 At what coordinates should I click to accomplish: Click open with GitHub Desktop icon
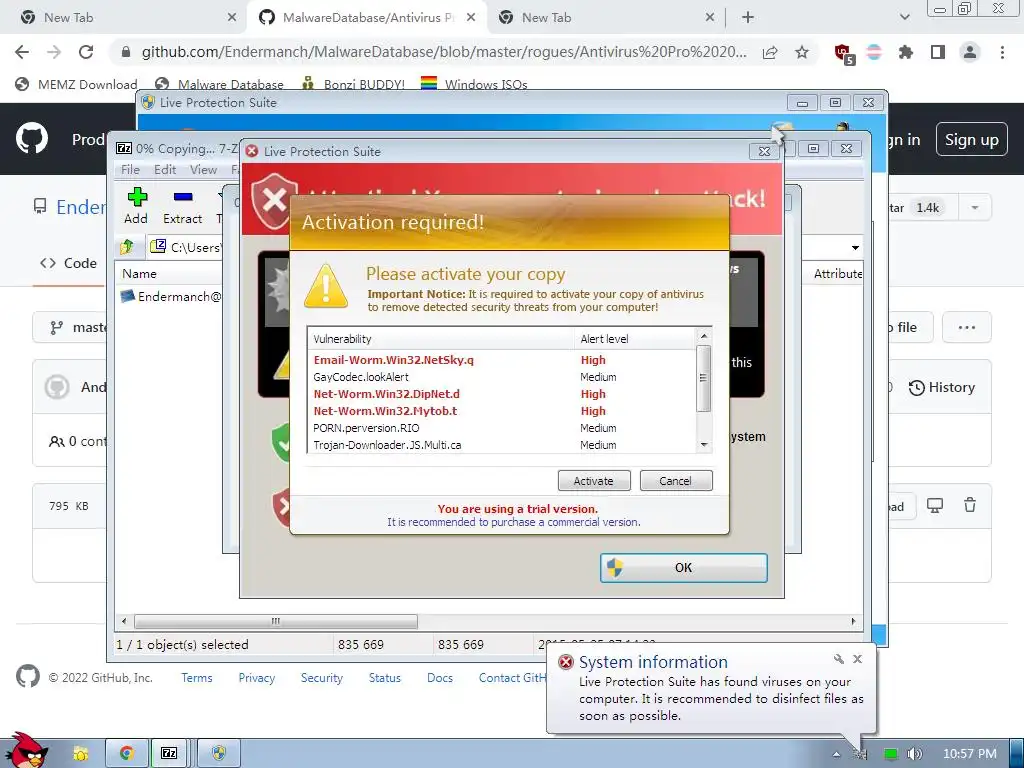coord(935,505)
